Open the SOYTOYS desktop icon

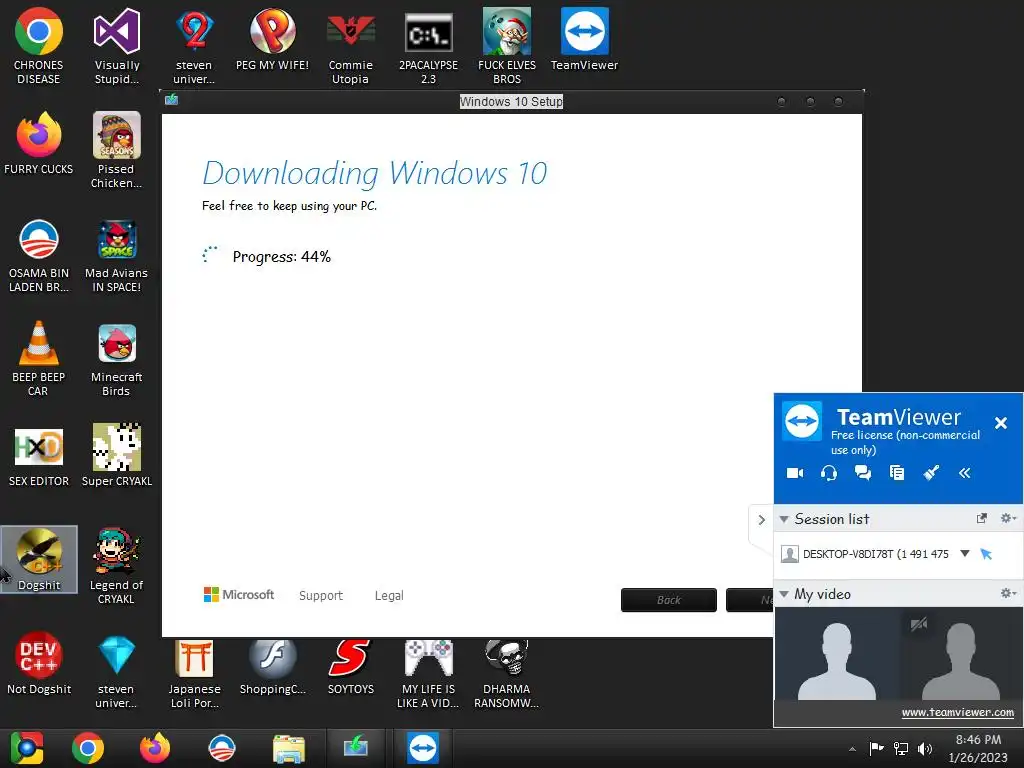(351, 665)
